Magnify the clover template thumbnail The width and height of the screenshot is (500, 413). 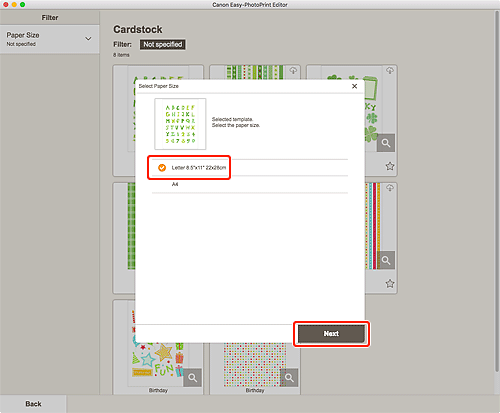[x=386, y=143]
